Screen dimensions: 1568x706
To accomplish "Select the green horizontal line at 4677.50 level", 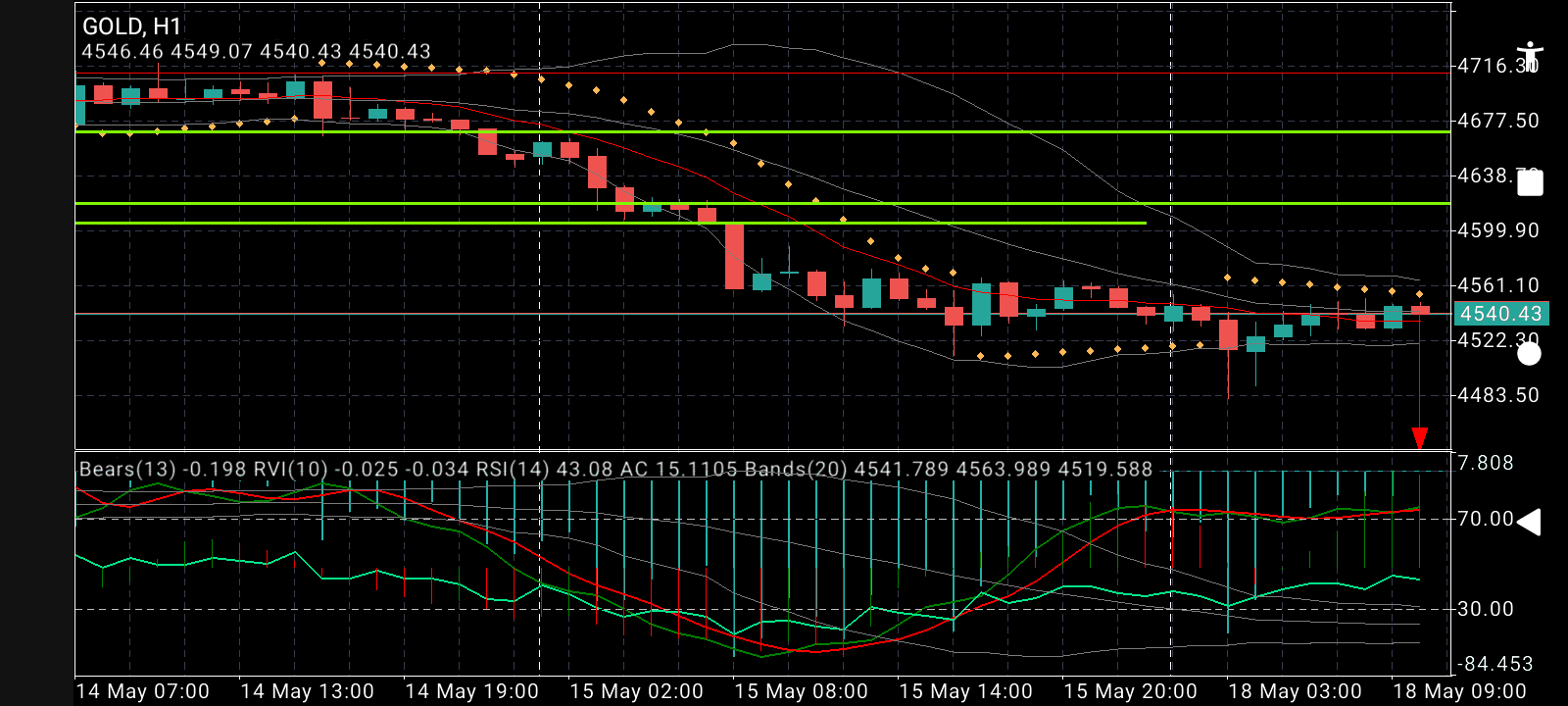I will tap(762, 131).
